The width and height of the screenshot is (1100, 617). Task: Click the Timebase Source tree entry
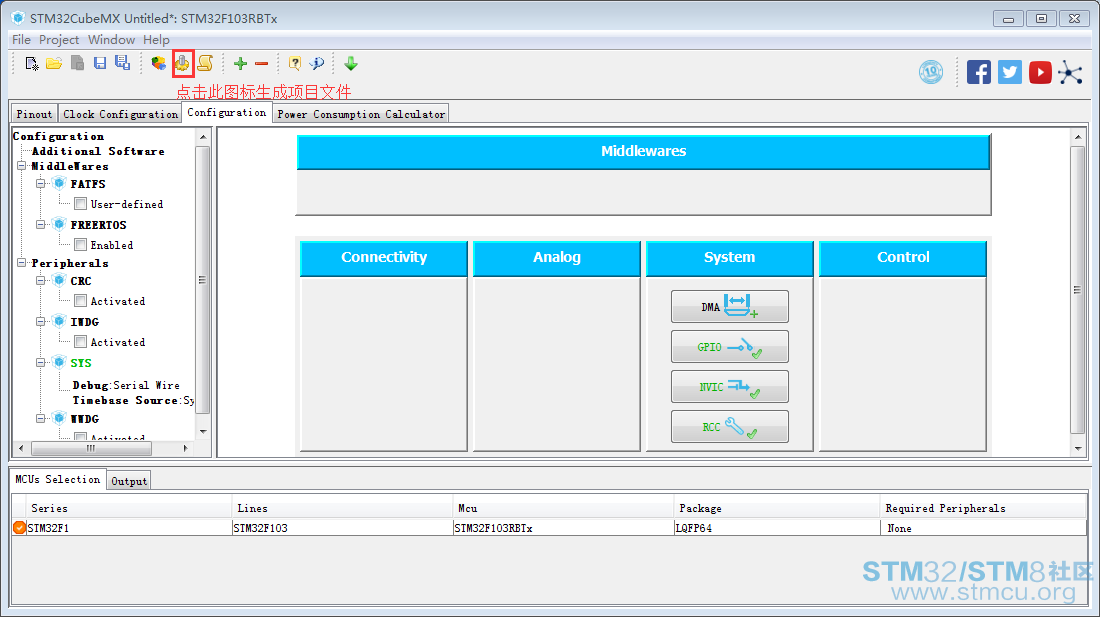coord(133,400)
